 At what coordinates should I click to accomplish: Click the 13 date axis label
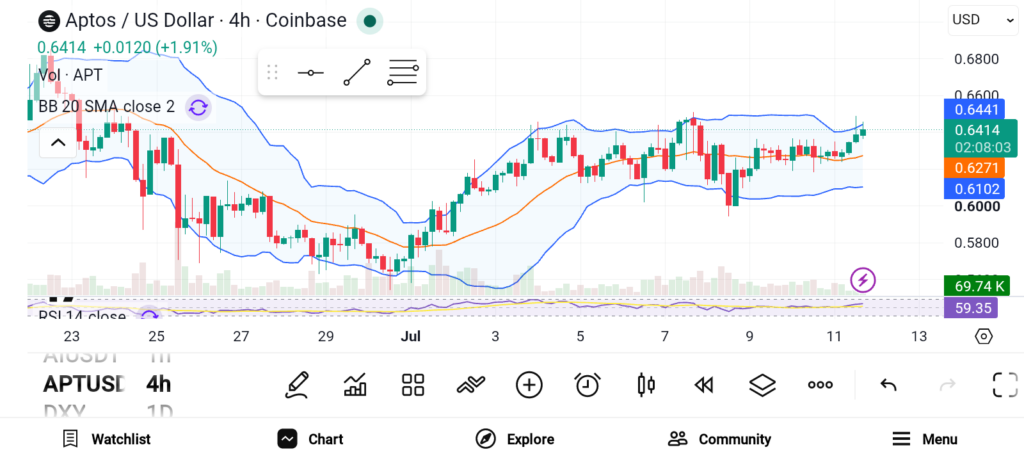[918, 336]
